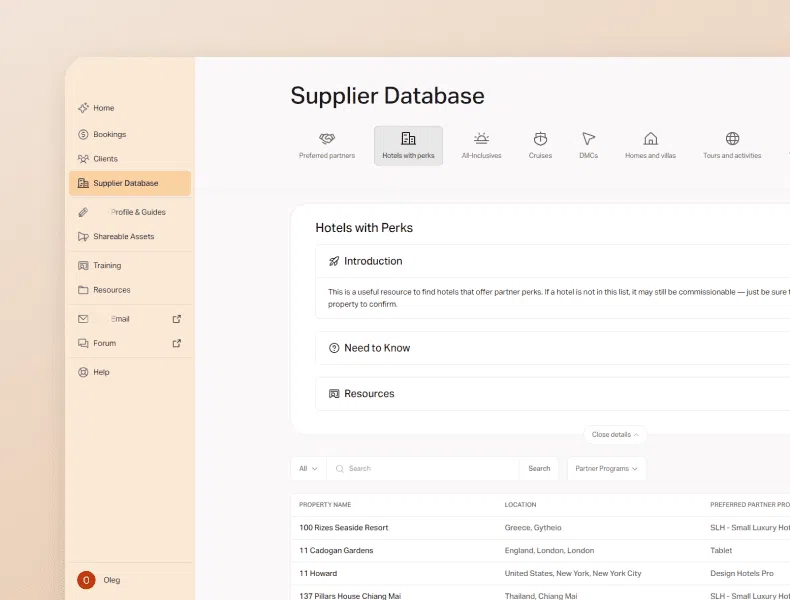Open the 11 Howard property
This screenshot has width=790, height=600.
[318, 573]
